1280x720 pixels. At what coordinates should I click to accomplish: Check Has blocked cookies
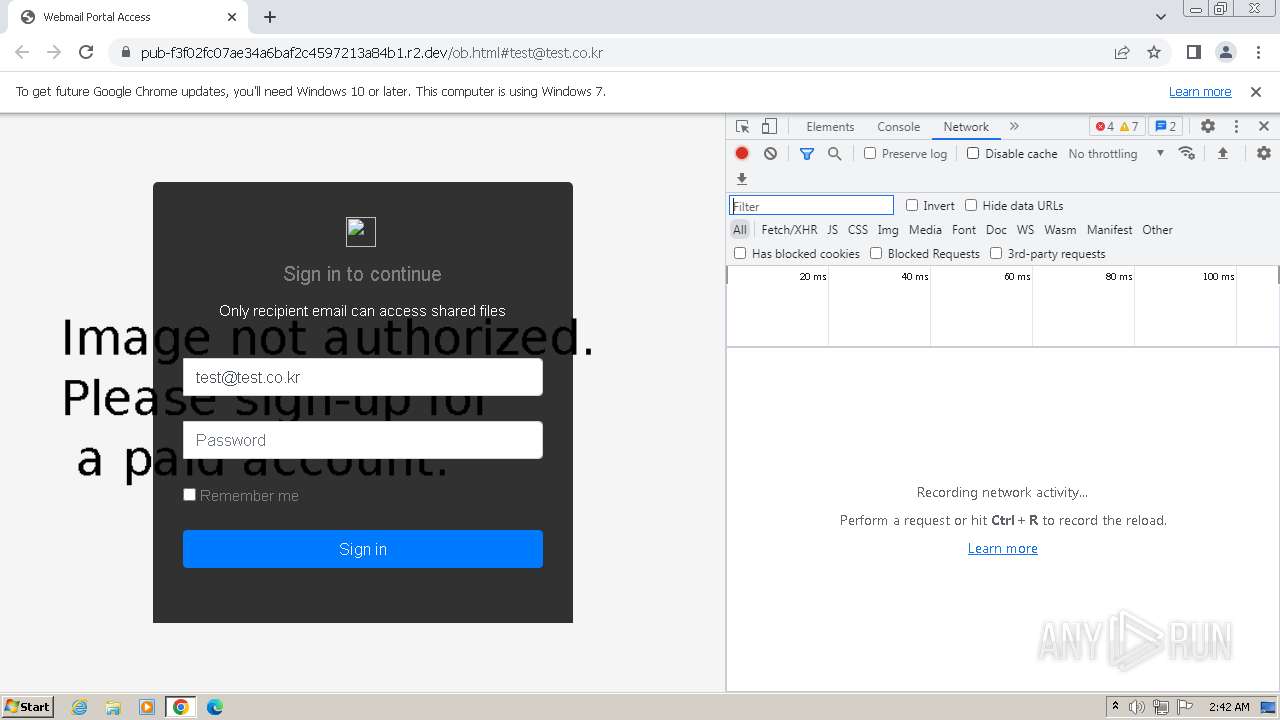(740, 253)
